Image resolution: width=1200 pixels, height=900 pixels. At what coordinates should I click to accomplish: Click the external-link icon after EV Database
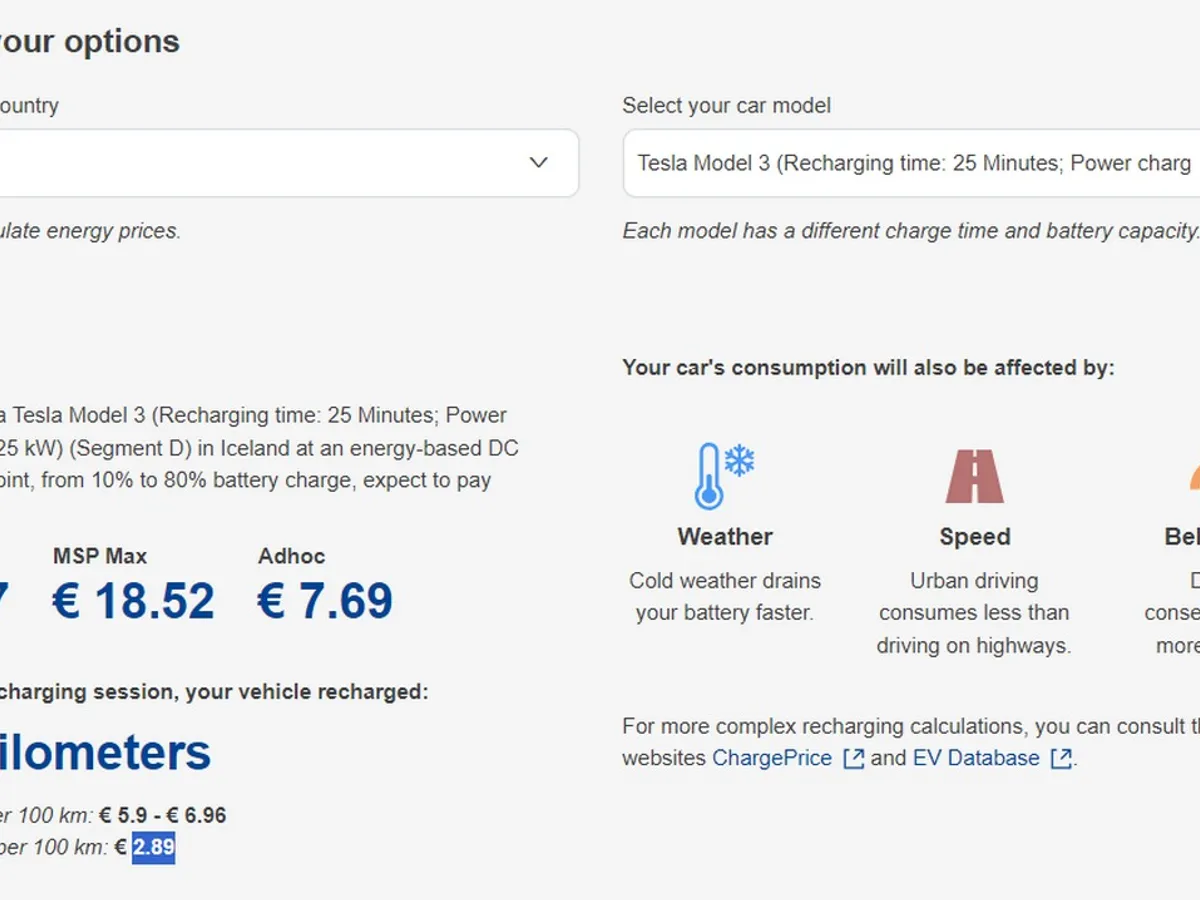click(x=1061, y=759)
